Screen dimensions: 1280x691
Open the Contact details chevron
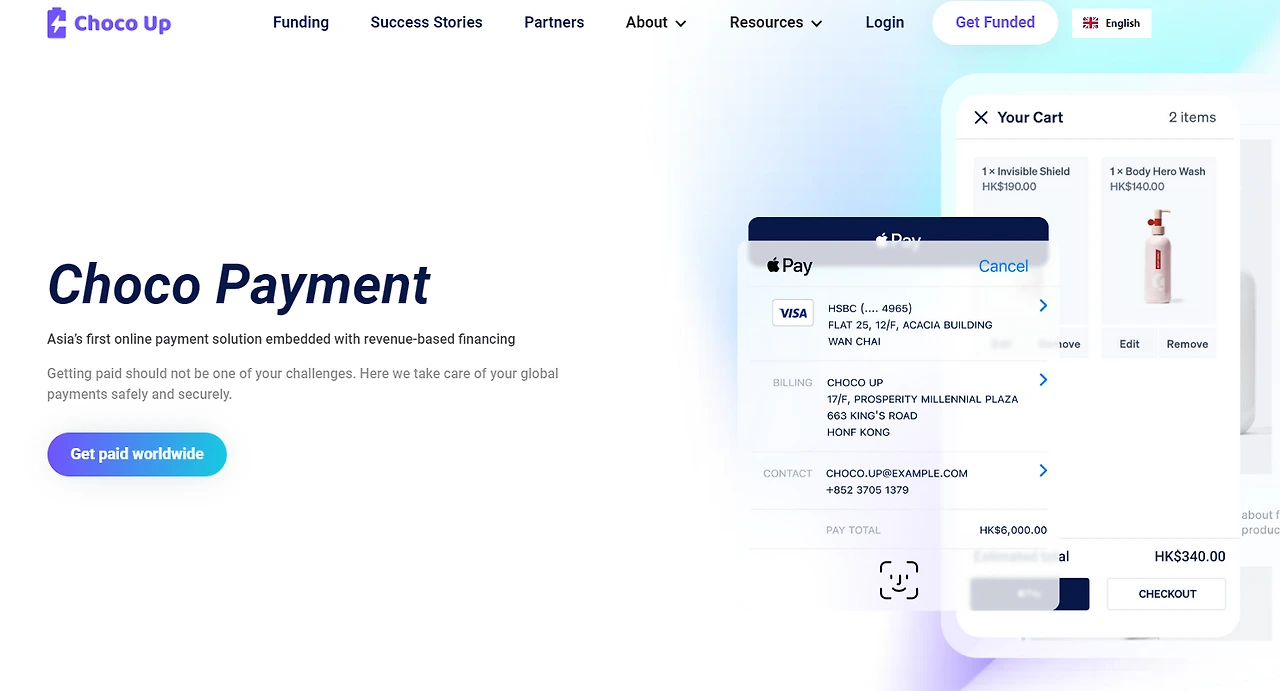[1043, 471]
